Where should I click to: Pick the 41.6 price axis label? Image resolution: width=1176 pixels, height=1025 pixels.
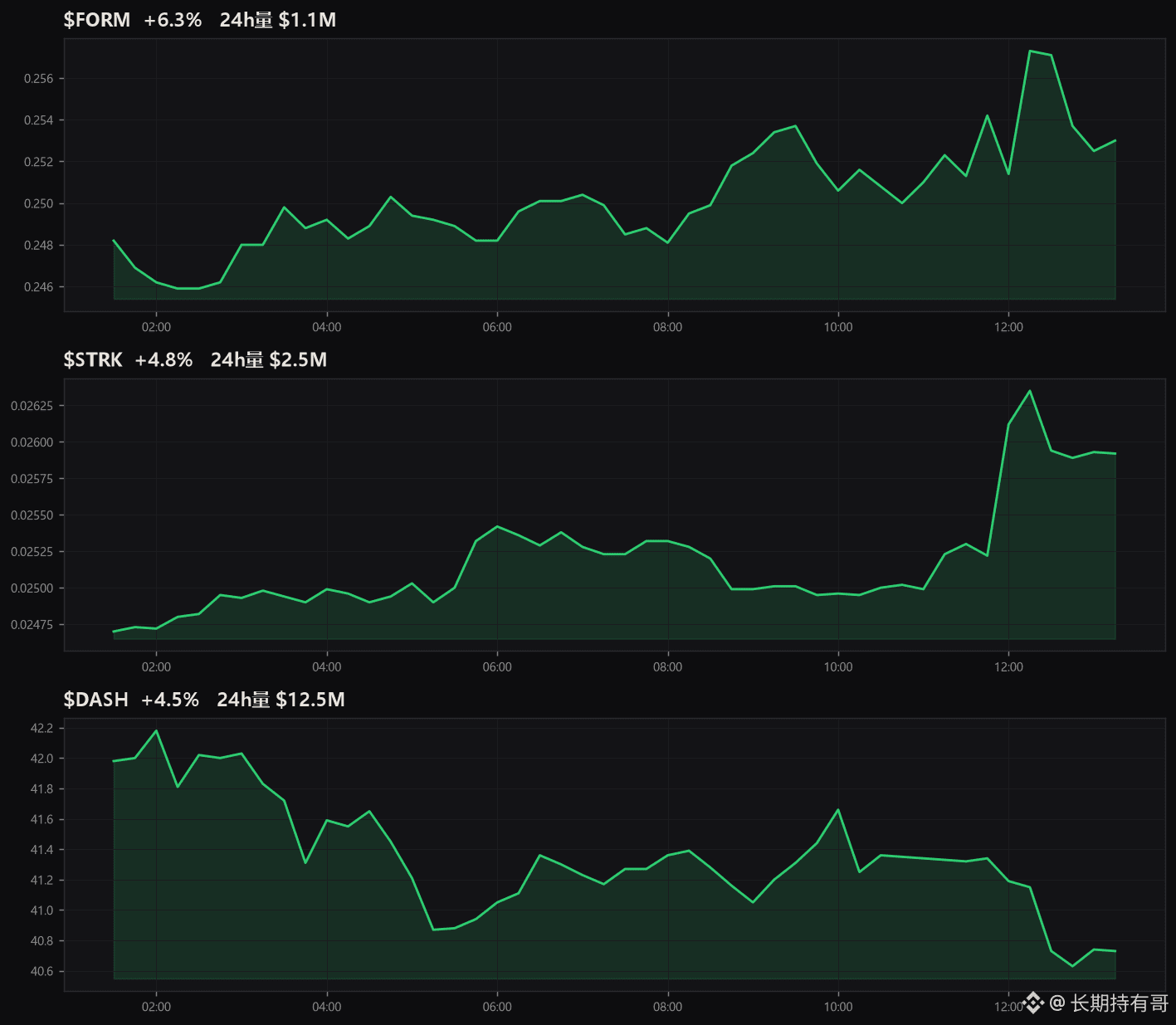(41, 820)
